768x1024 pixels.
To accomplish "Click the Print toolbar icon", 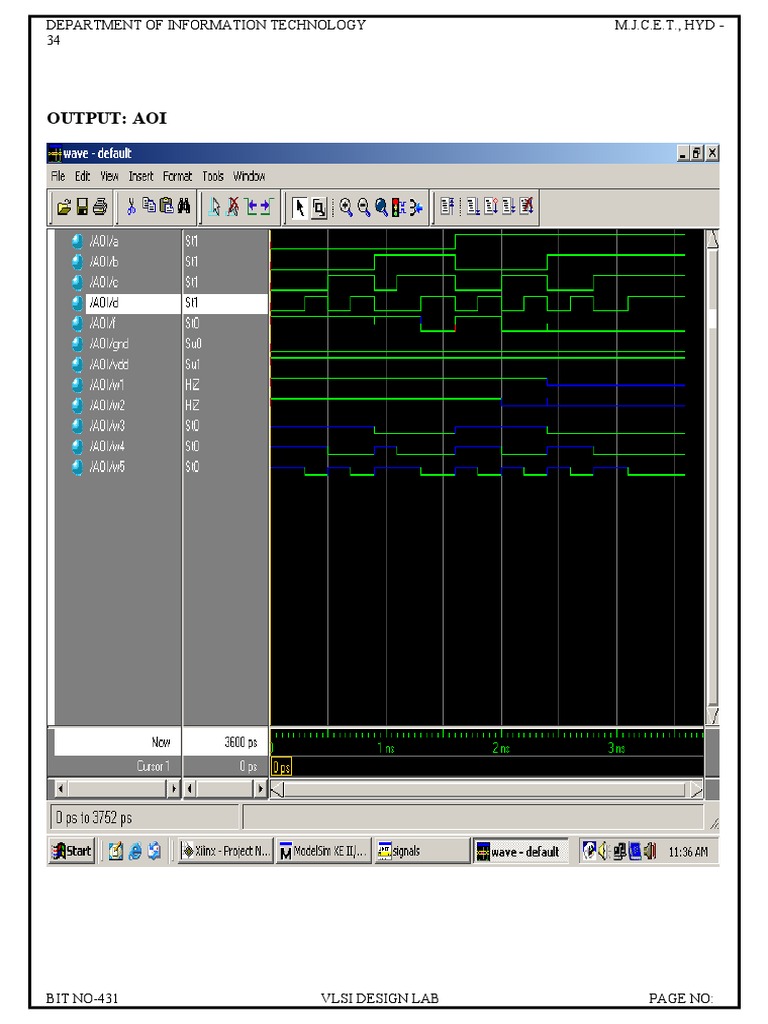I will click(x=99, y=207).
